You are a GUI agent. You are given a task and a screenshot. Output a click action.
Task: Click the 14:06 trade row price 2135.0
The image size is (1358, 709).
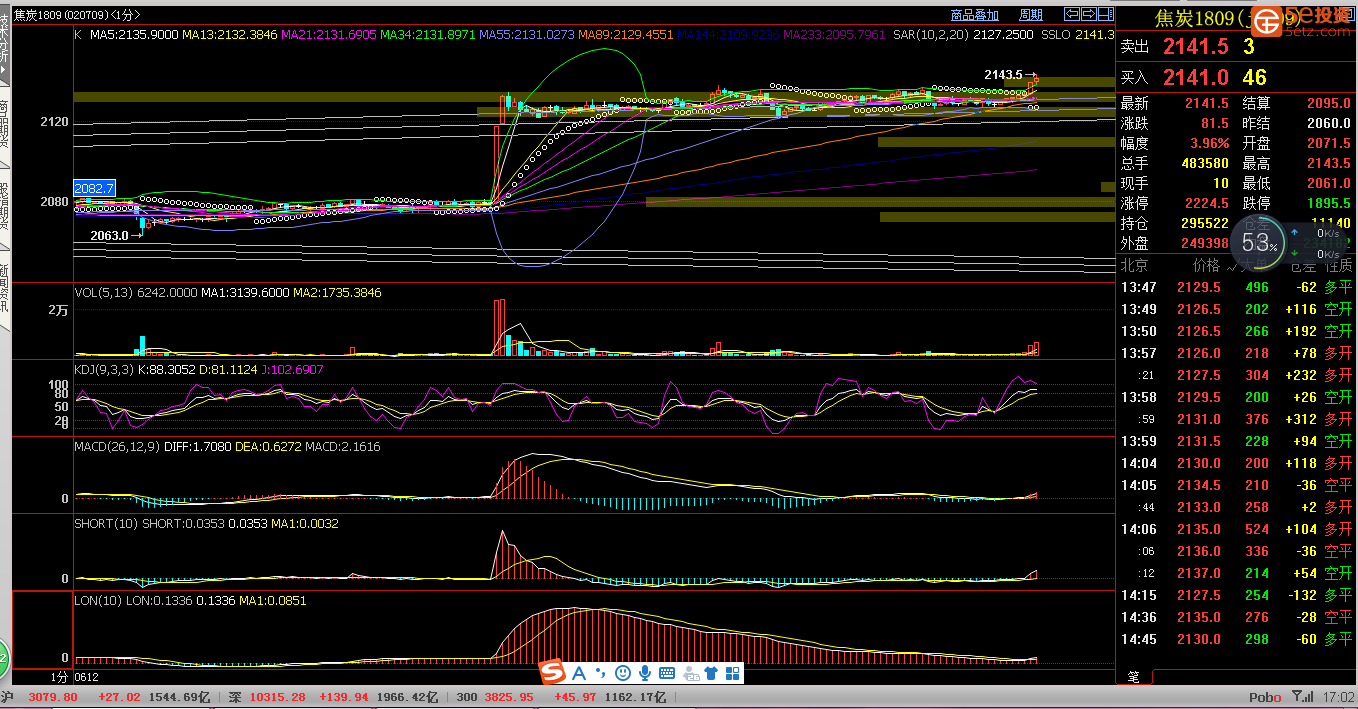tap(1199, 529)
